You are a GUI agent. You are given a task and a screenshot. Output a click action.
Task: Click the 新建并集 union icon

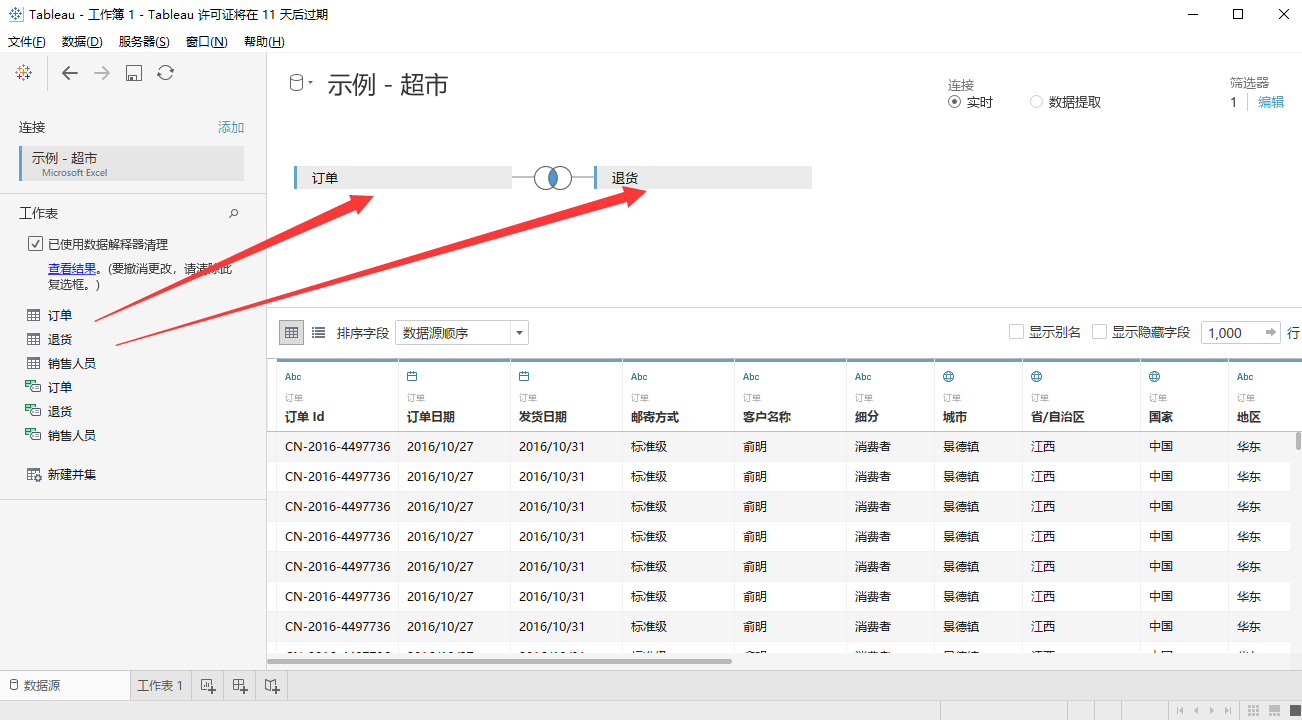pyautogui.click(x=33, y=474)
